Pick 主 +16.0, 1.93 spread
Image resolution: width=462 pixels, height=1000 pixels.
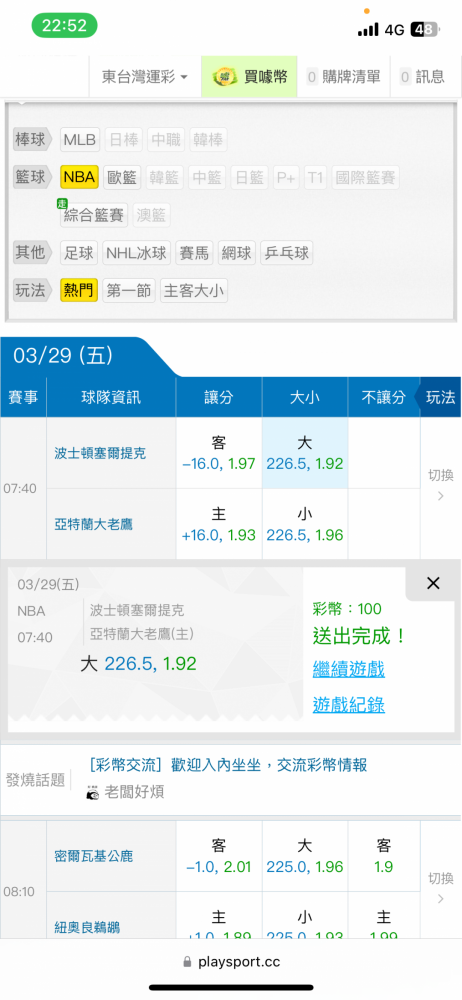219,525
